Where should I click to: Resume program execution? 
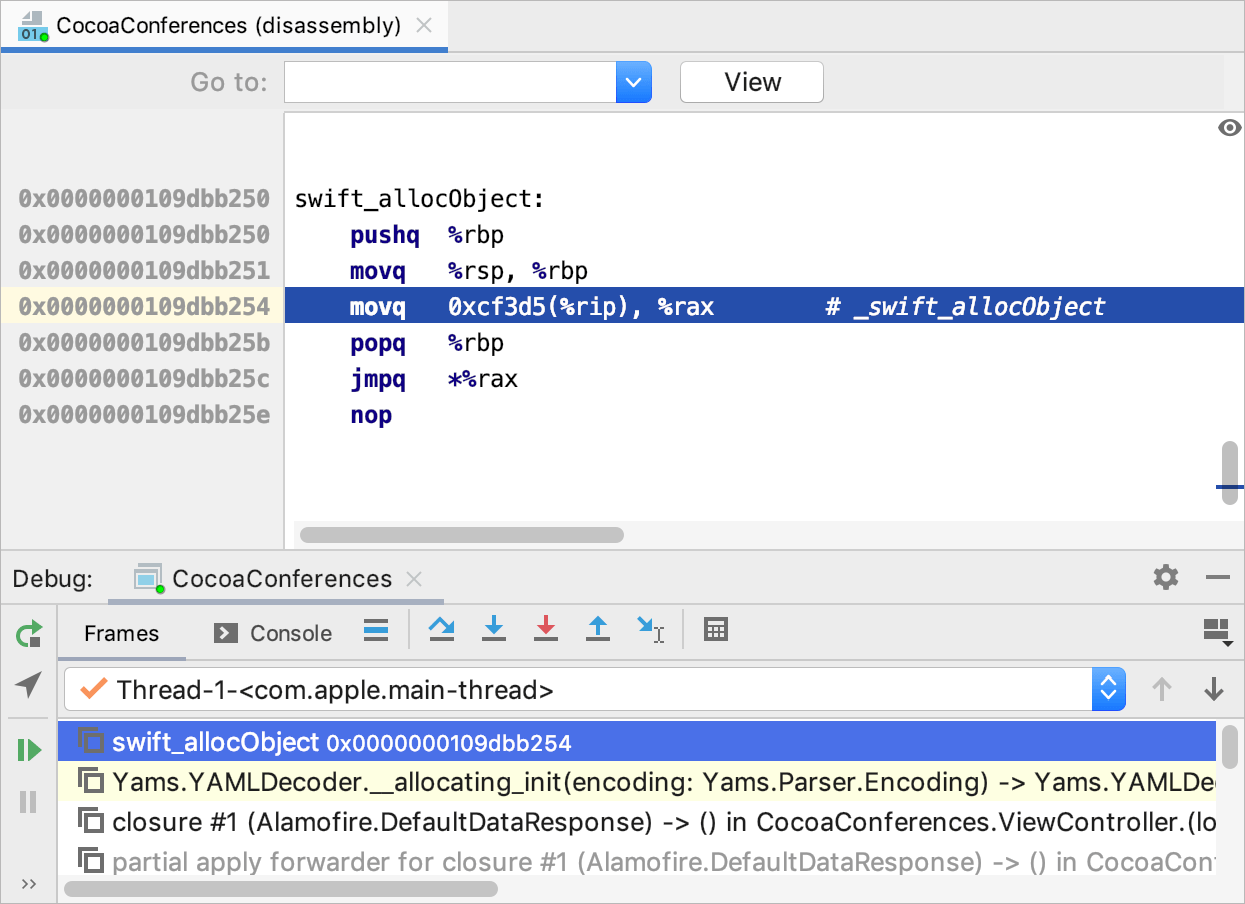(29, 749)
